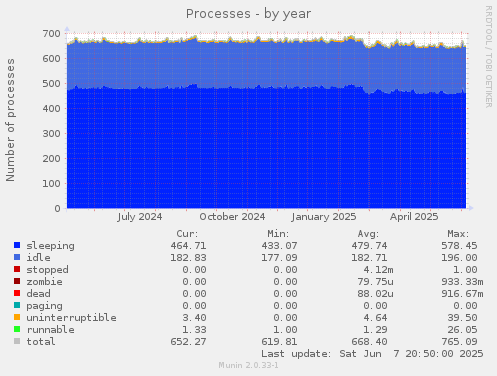The width and height of the screenshot is (497, 376).
Task: Click runnable maximum value 26.05
Action: [462, 330]
